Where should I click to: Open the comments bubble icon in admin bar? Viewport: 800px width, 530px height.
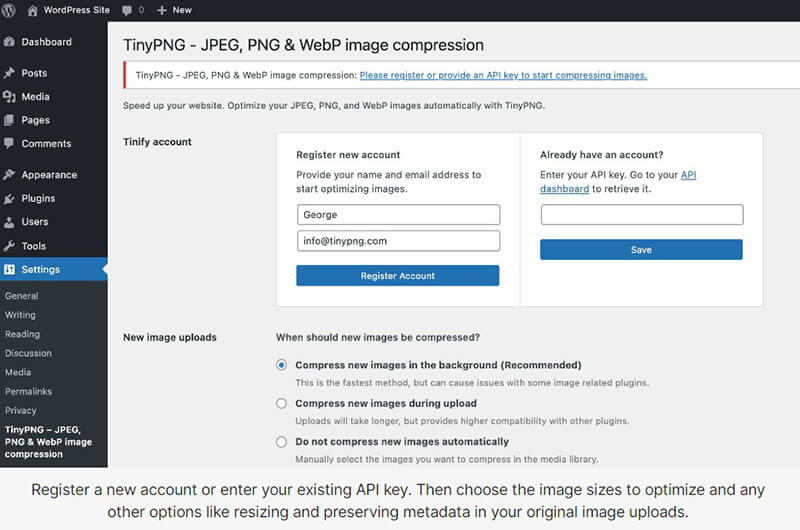coord(128,9)
